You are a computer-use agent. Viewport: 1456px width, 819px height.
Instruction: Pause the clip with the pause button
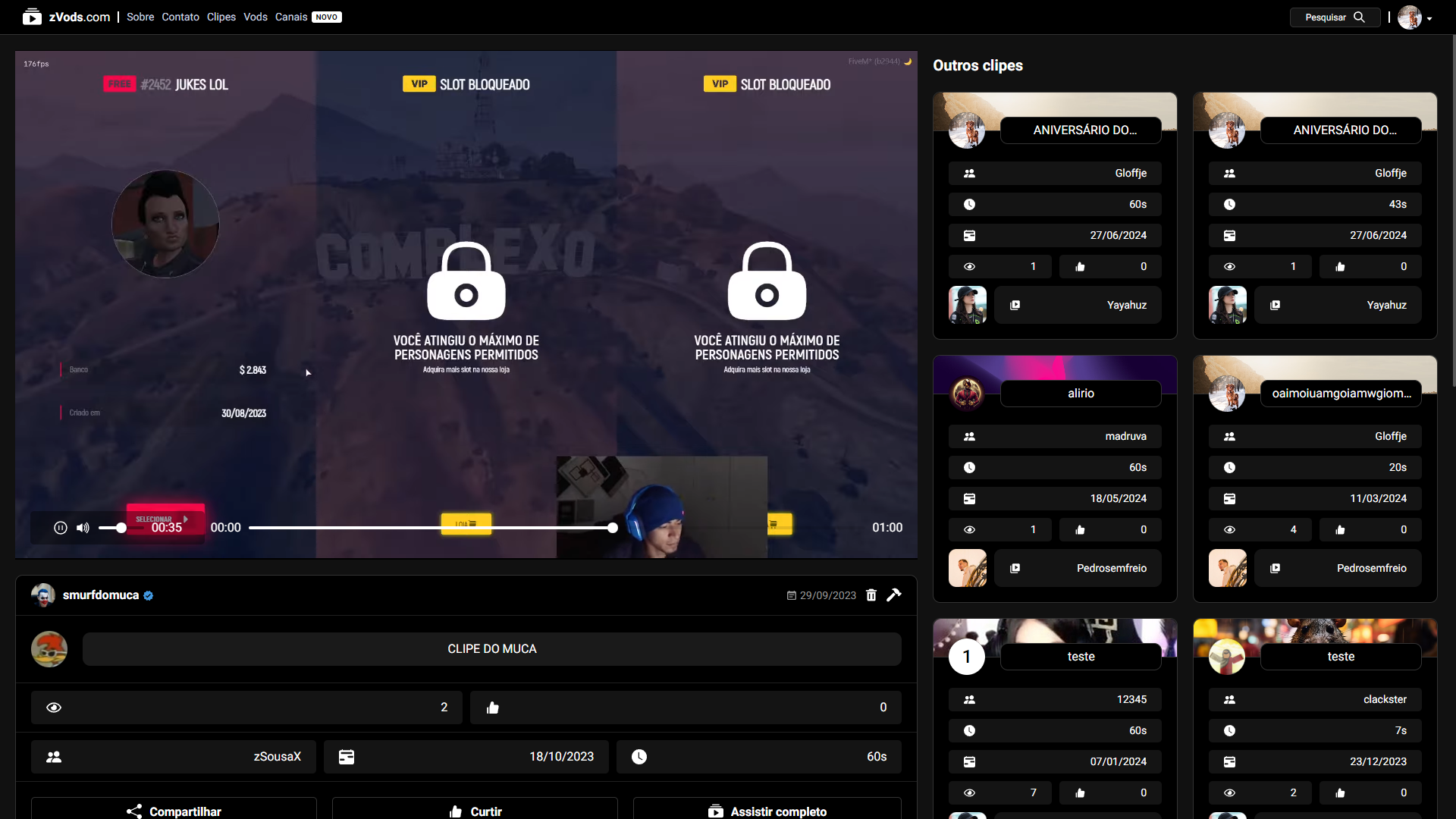point(61,528)
